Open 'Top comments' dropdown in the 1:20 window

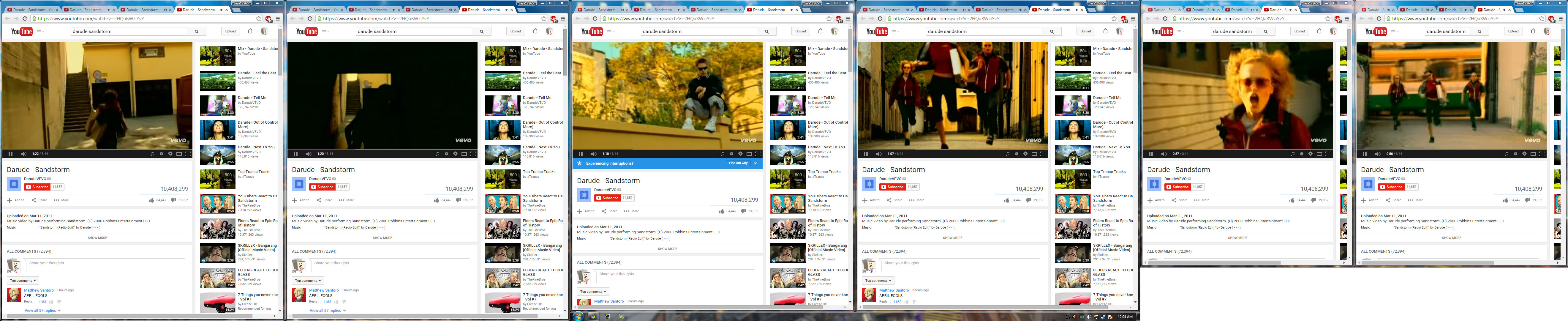tap(307, 281)
